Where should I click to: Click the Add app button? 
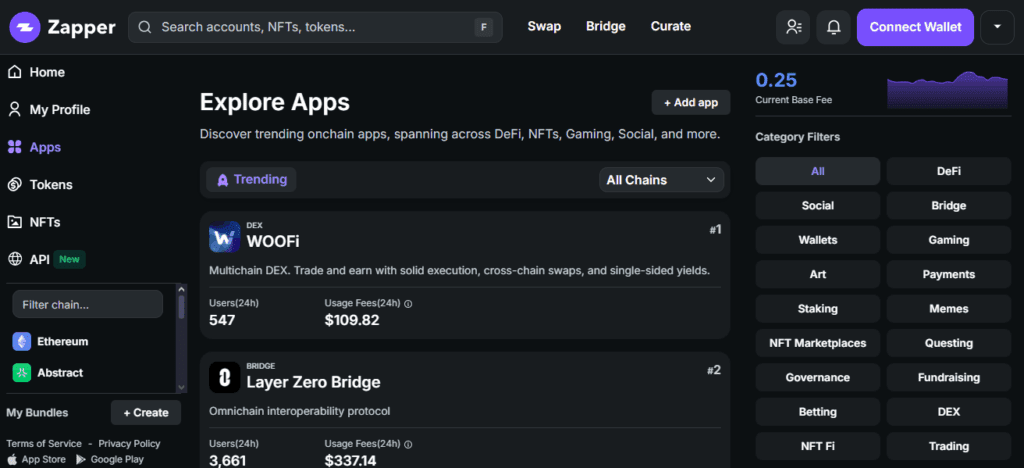tap(690, 102)
